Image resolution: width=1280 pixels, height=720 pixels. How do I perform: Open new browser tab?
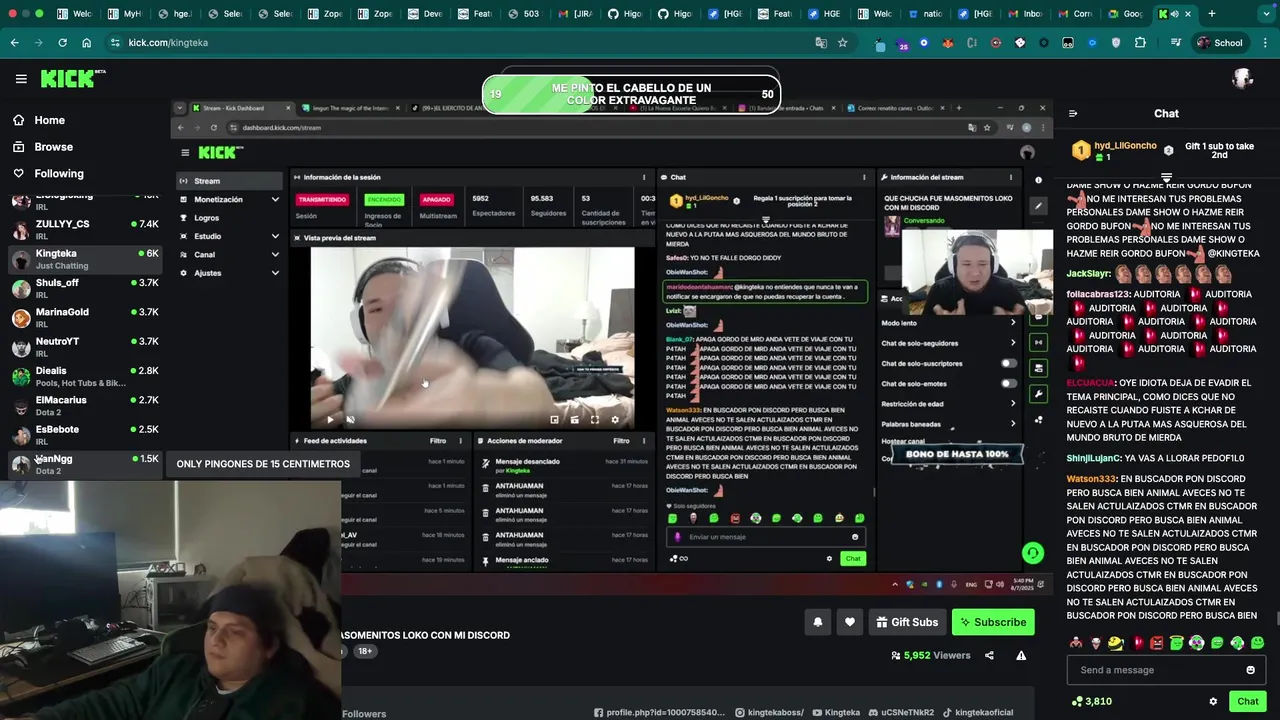(1212, 14)
